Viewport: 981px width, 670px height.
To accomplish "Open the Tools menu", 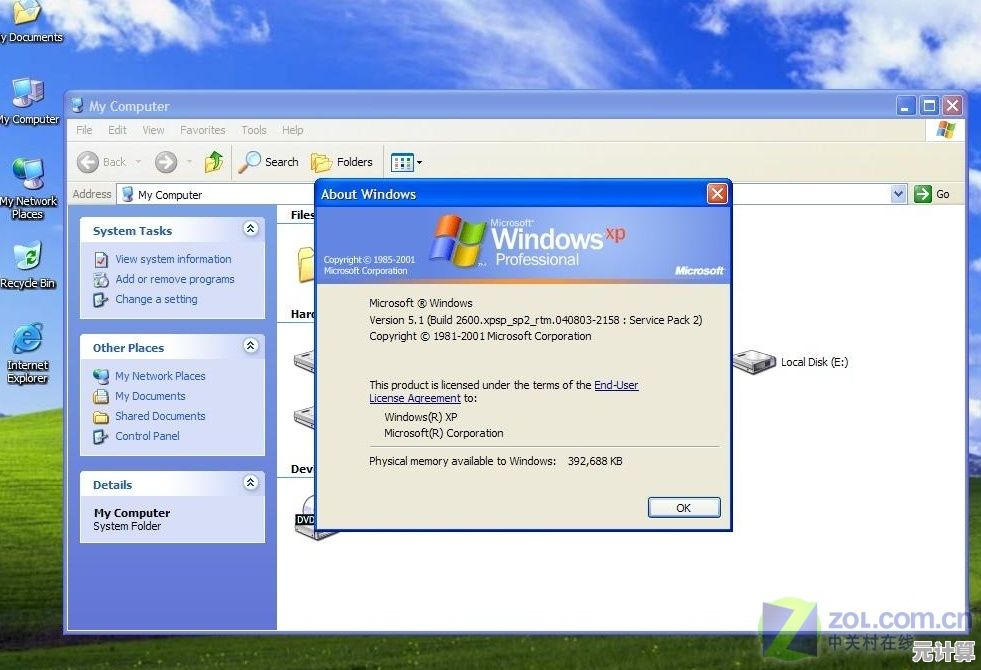I will [254, 130].
